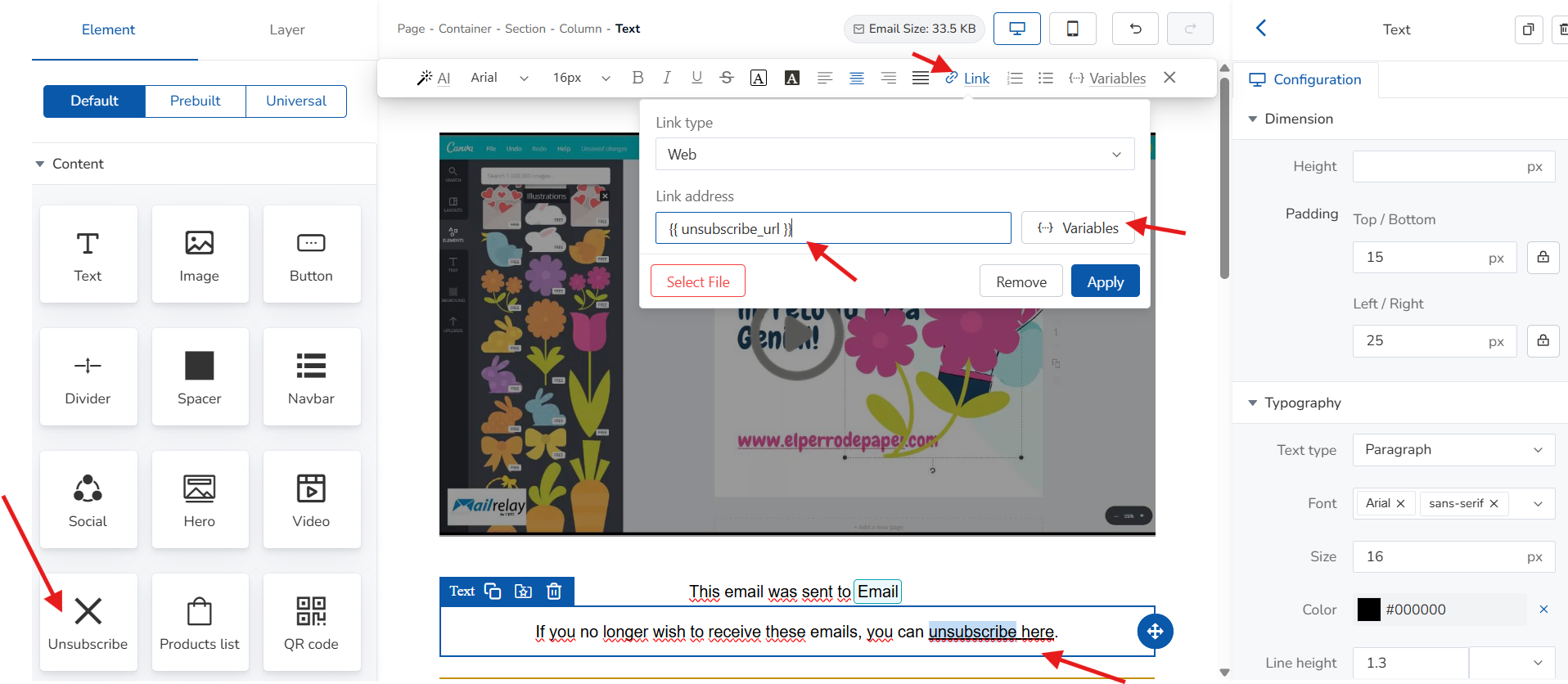Close the text formatting toolbar
Viewport: 1568px width, 684px height.
(x=1169, y=77)
